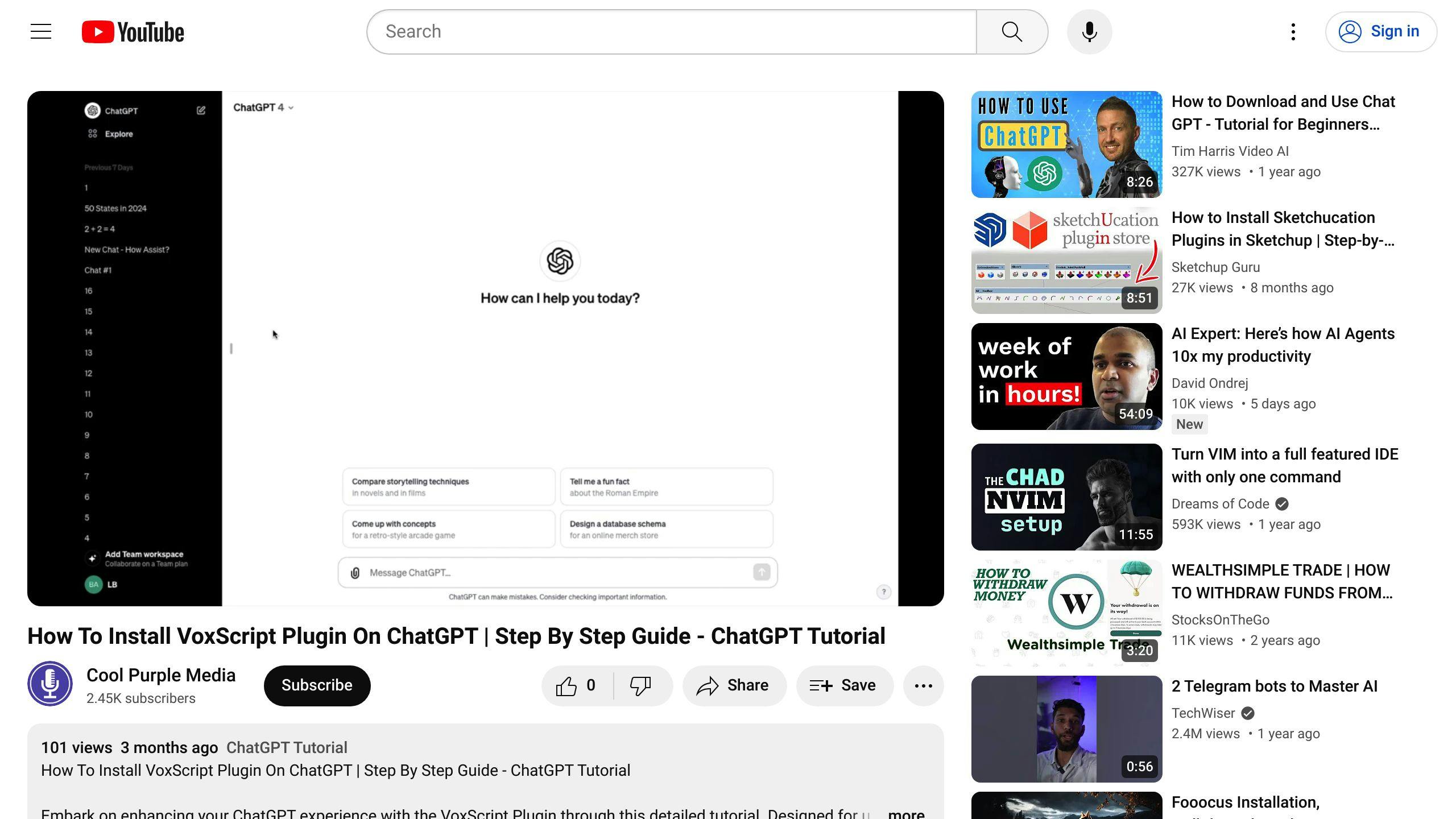
Task: Open week of work in hours thumbnail
Action: [x=1066, y=377]
